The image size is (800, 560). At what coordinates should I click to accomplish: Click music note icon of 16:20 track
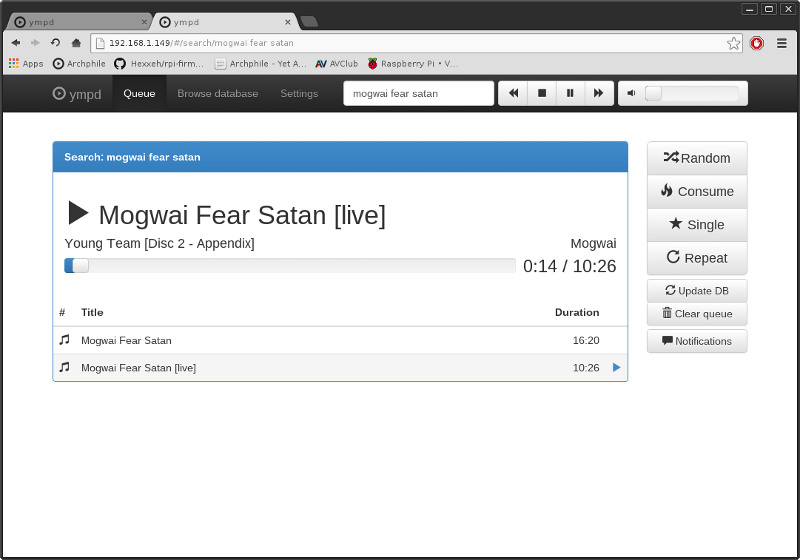coord(64,340)
